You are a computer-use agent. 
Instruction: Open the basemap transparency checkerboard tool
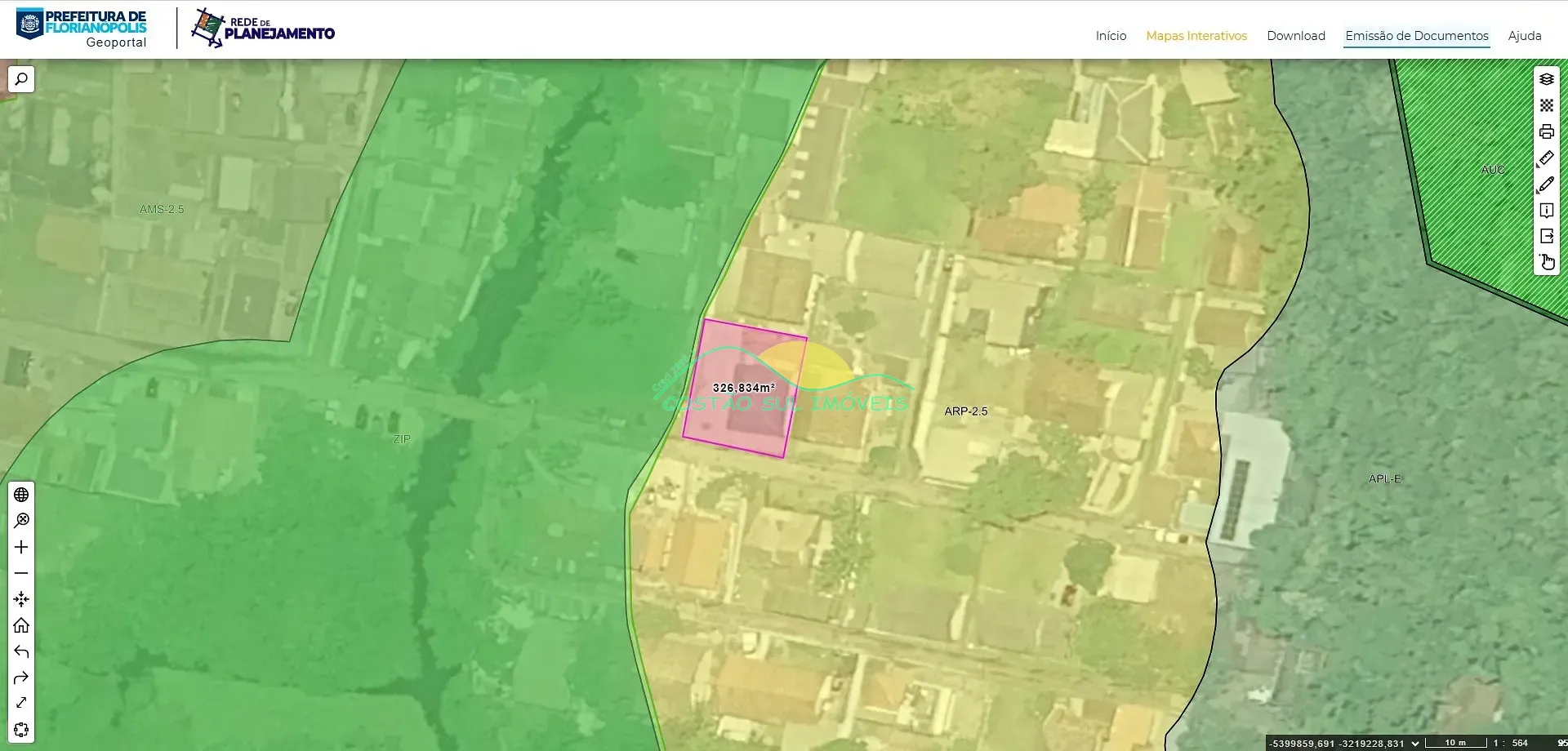(x=1547, y=105)
